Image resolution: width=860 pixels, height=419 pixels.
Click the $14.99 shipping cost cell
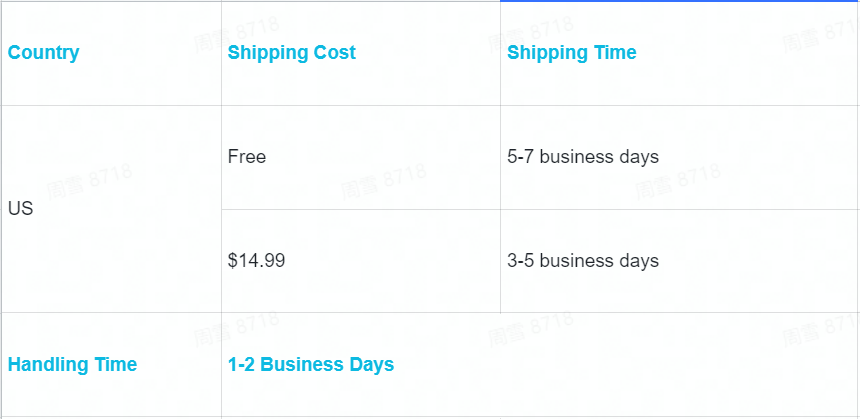(361, 261)
